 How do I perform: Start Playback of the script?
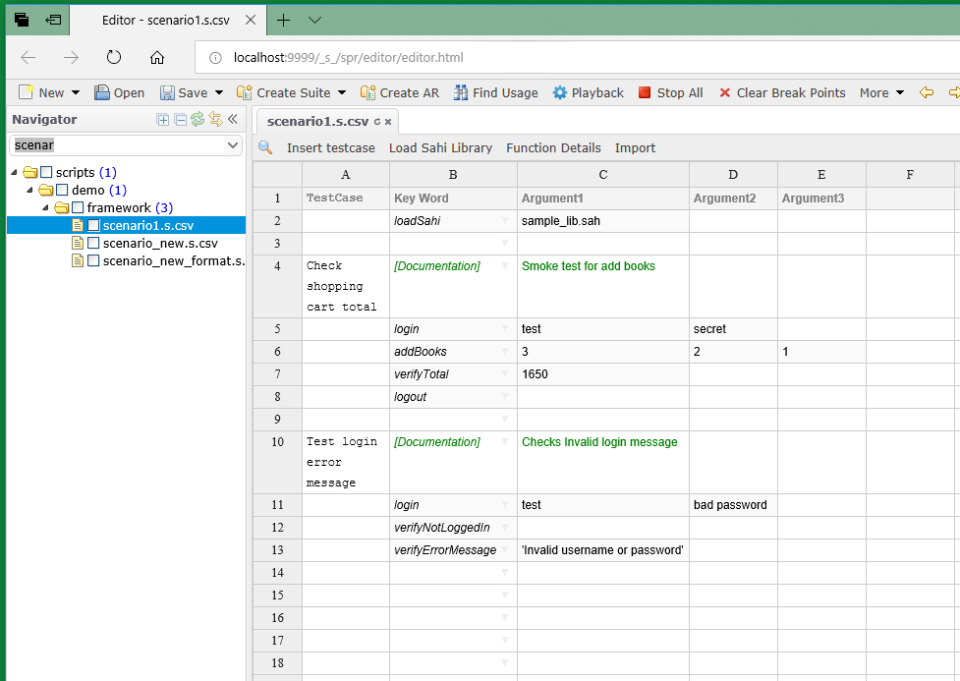coord(588,92)
